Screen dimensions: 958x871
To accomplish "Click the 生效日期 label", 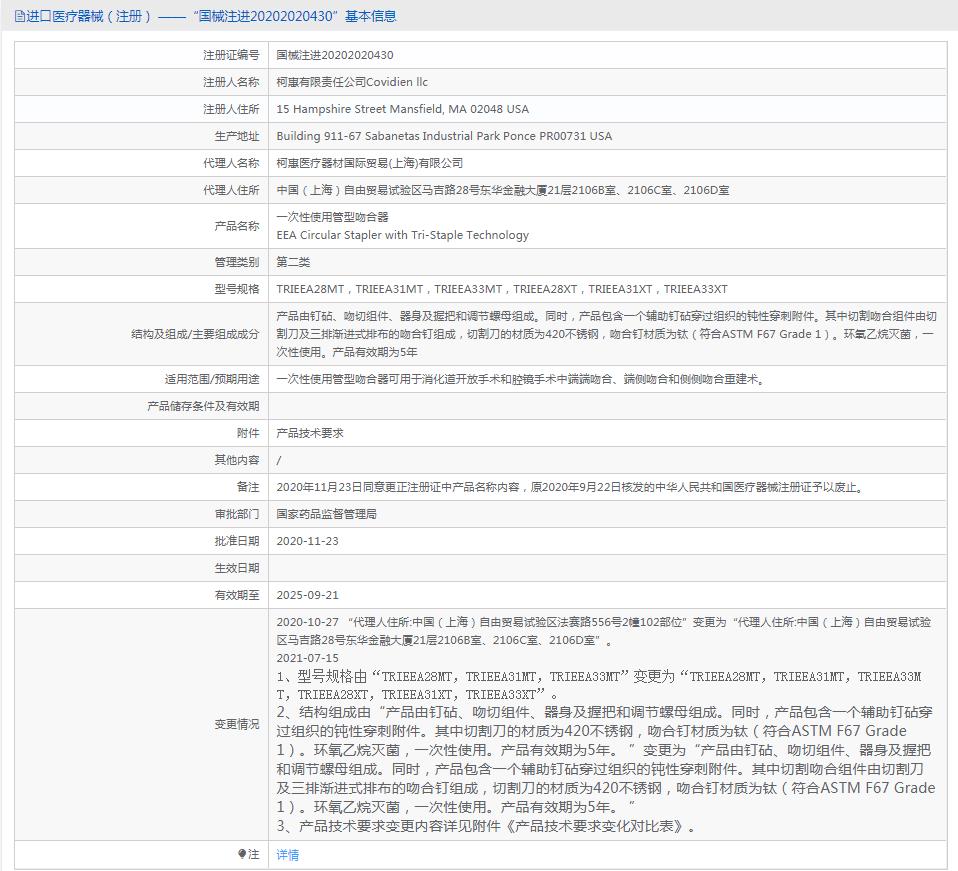I will tap(236, 568).
